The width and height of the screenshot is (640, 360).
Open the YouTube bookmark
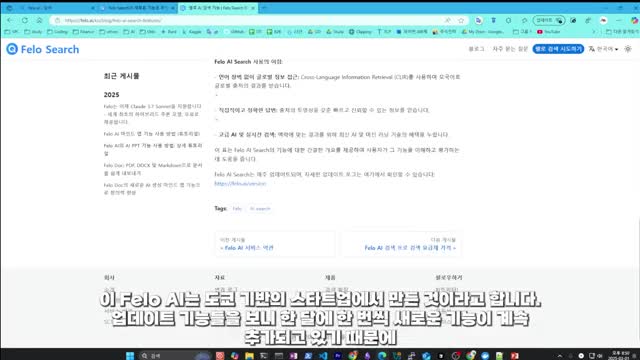click(x=549, y=32)
